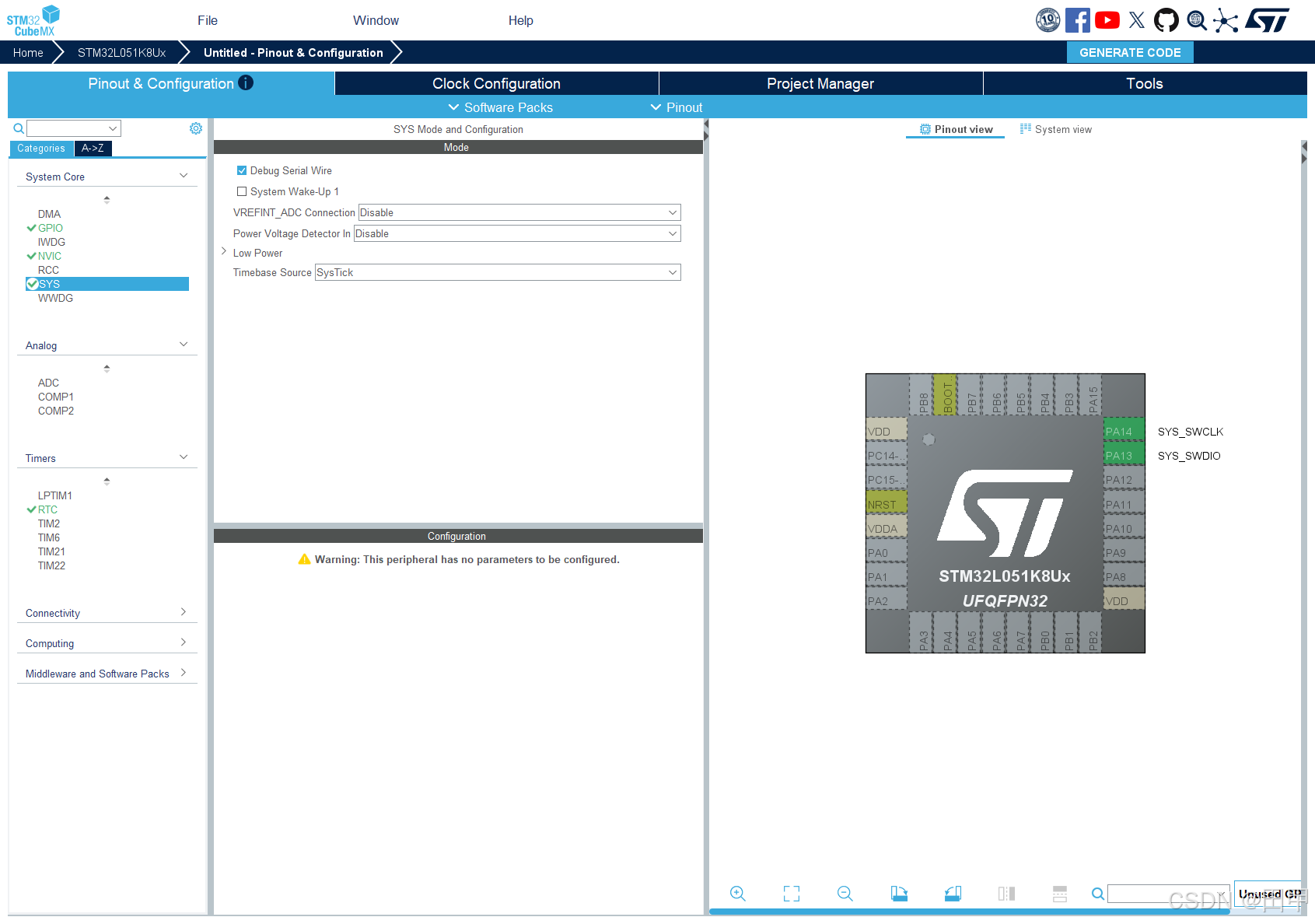
Task: Select GPIO in System Core
Action: (x=51, y=228)
